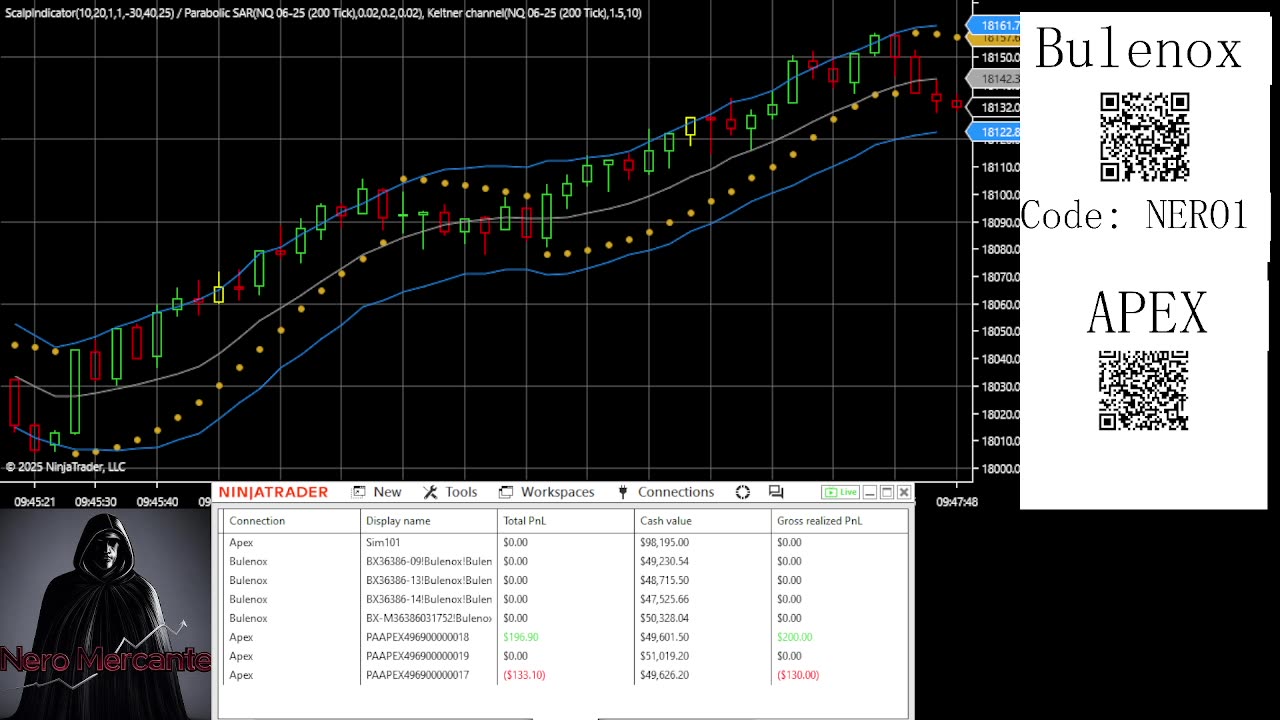
Task: Select account PAAPEX496900000017
Action: pos(565,675)
